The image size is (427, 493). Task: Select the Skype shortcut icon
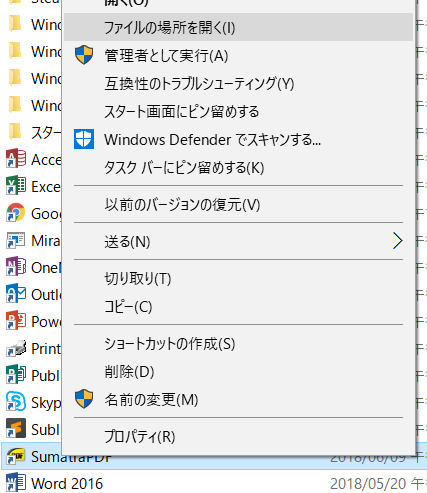point(16,402)
